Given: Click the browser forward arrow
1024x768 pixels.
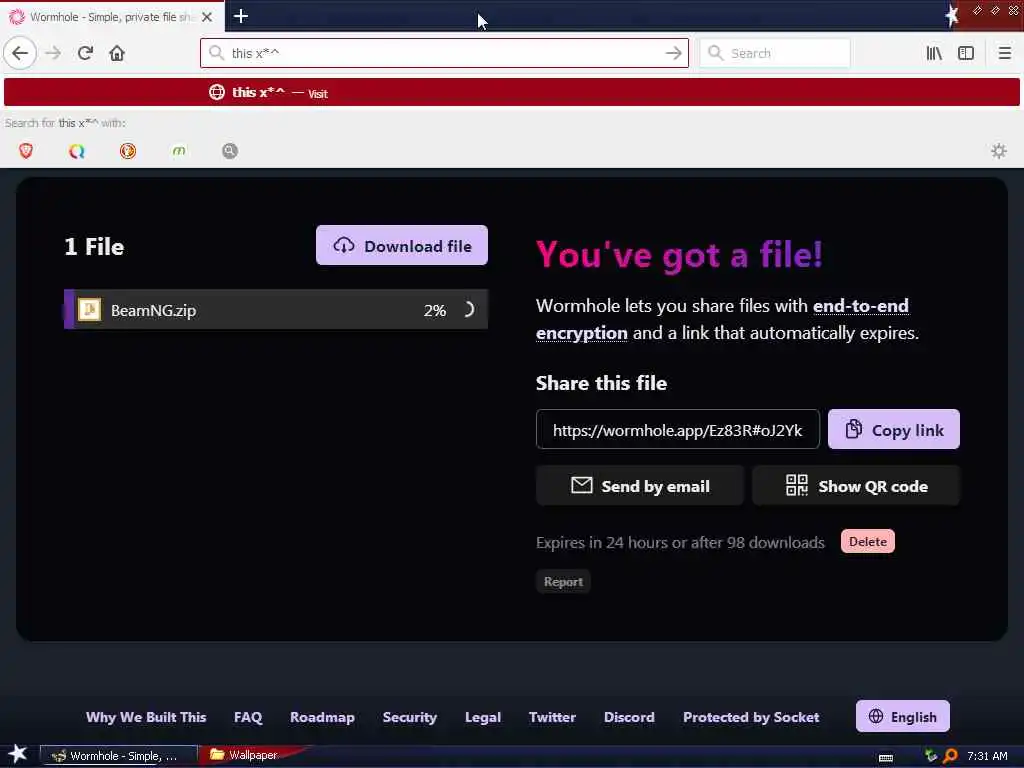Looking at the screenshot, I should 53,53.
